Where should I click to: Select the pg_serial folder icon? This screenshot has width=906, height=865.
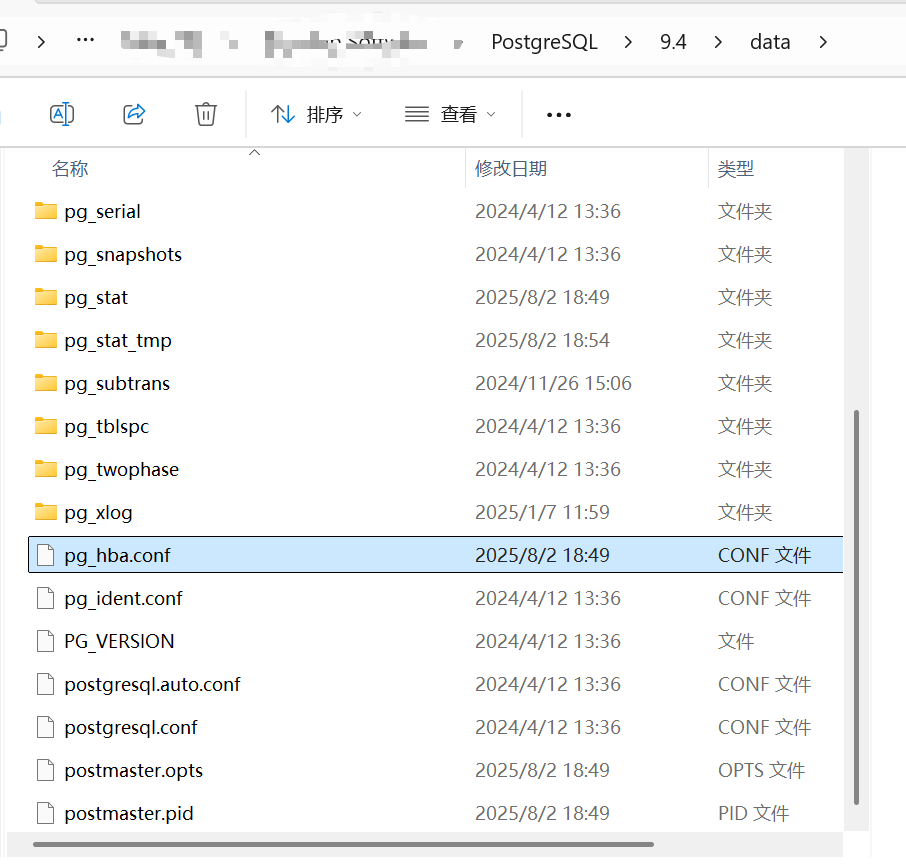click(x=46, y=211)
